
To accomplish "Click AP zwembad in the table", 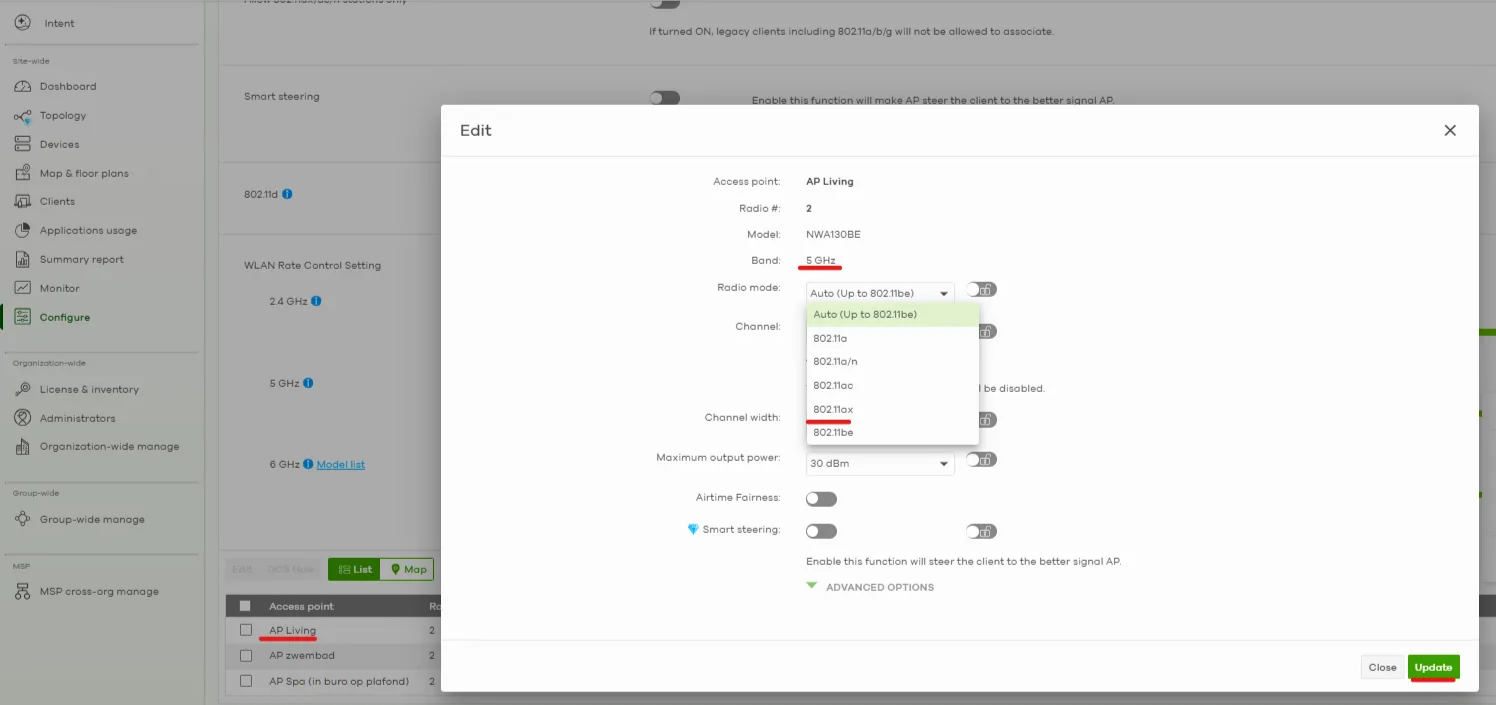I will pyautogui.click(x=302, y=656).
